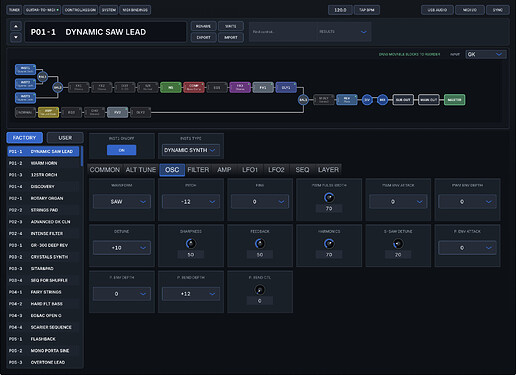516x375 pixels.
Task: Open the PITCH dropdown showing -12
Action: pyautogui.click(x=191, y=202)
